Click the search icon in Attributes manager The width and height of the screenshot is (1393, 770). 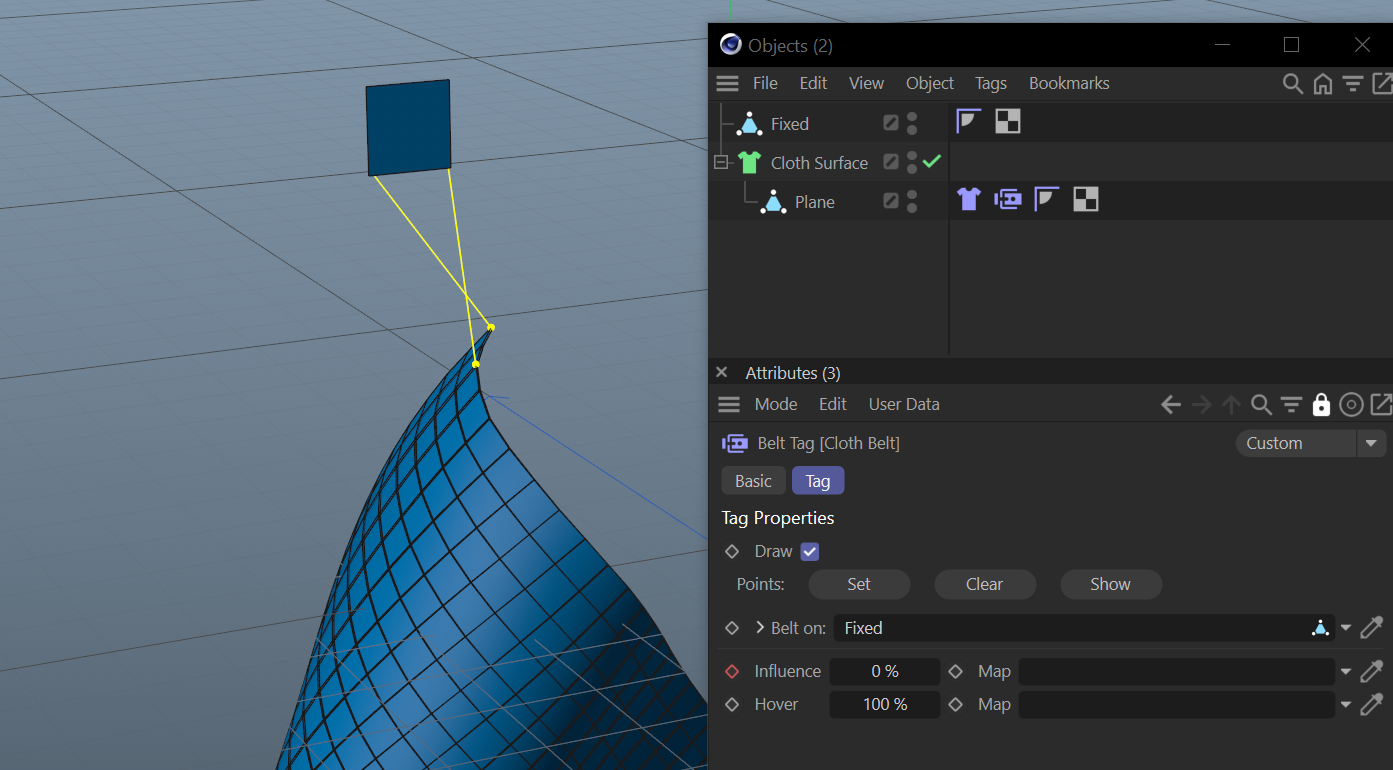(x=1262, y=404)
